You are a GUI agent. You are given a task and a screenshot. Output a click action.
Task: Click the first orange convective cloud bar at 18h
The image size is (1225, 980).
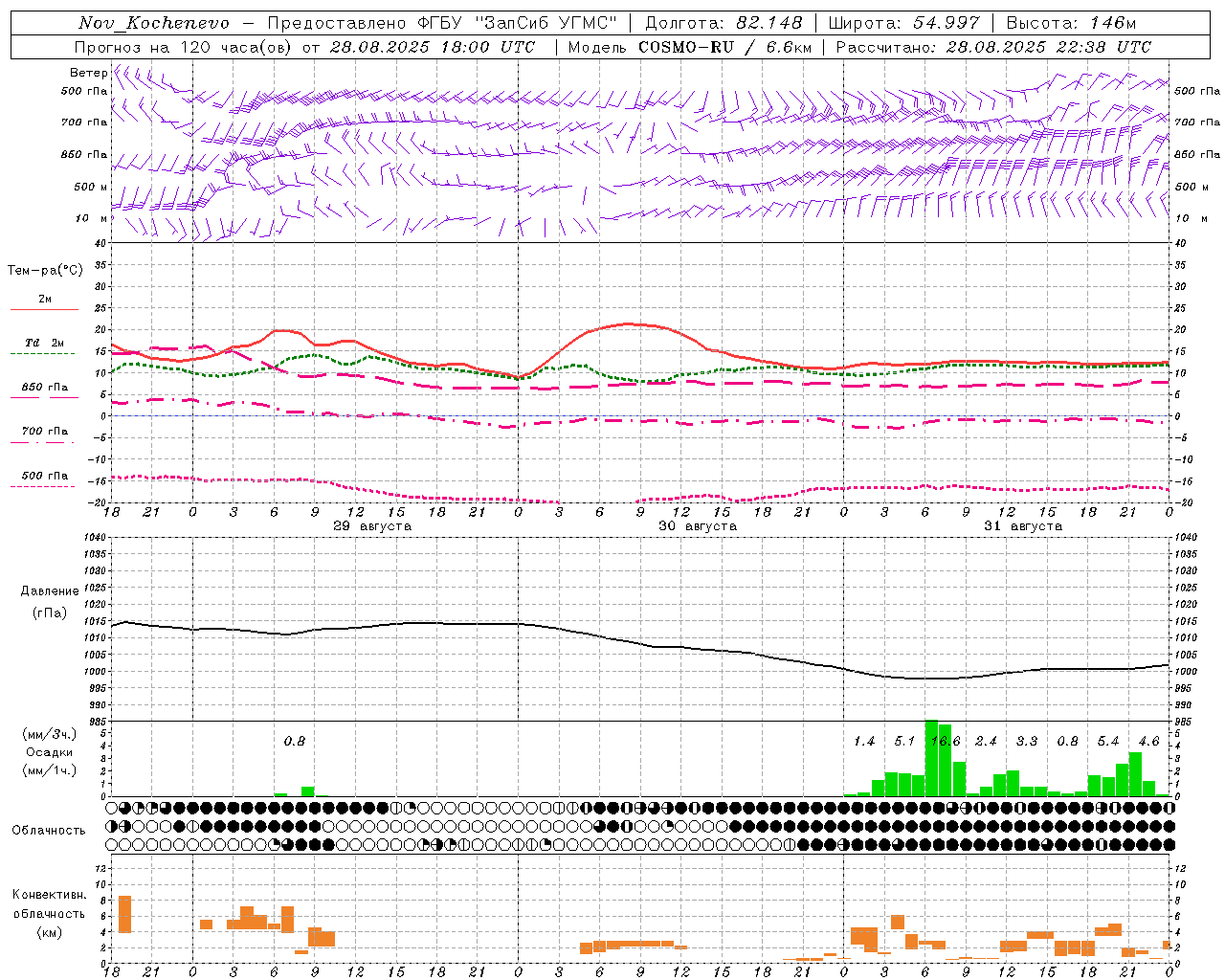(x=124, y=914)
